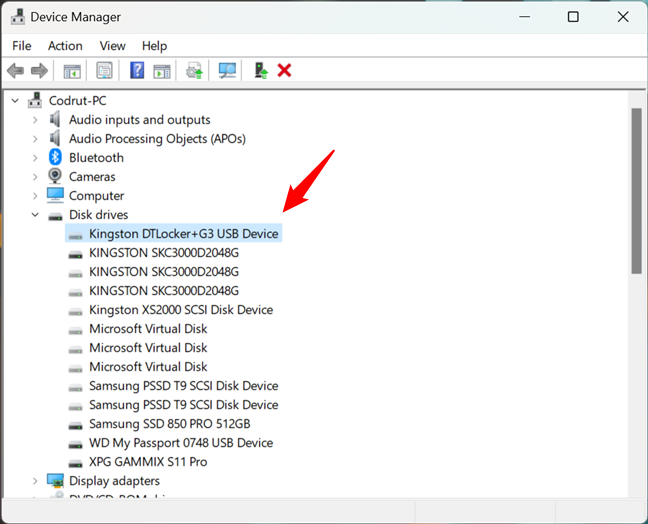The width and height of the screenshot is (648, 524).
Task: Select the Cameras label
Action: 92,176
